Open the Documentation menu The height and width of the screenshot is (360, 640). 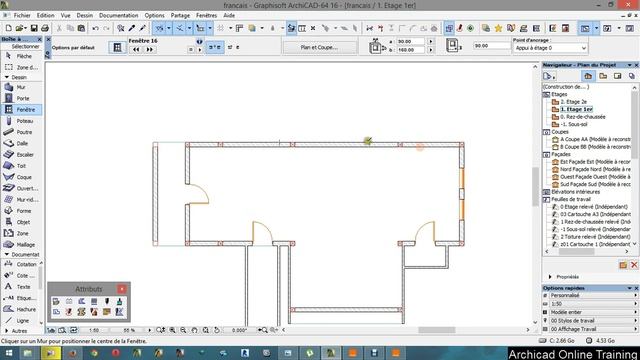click(x=118, y=15)
